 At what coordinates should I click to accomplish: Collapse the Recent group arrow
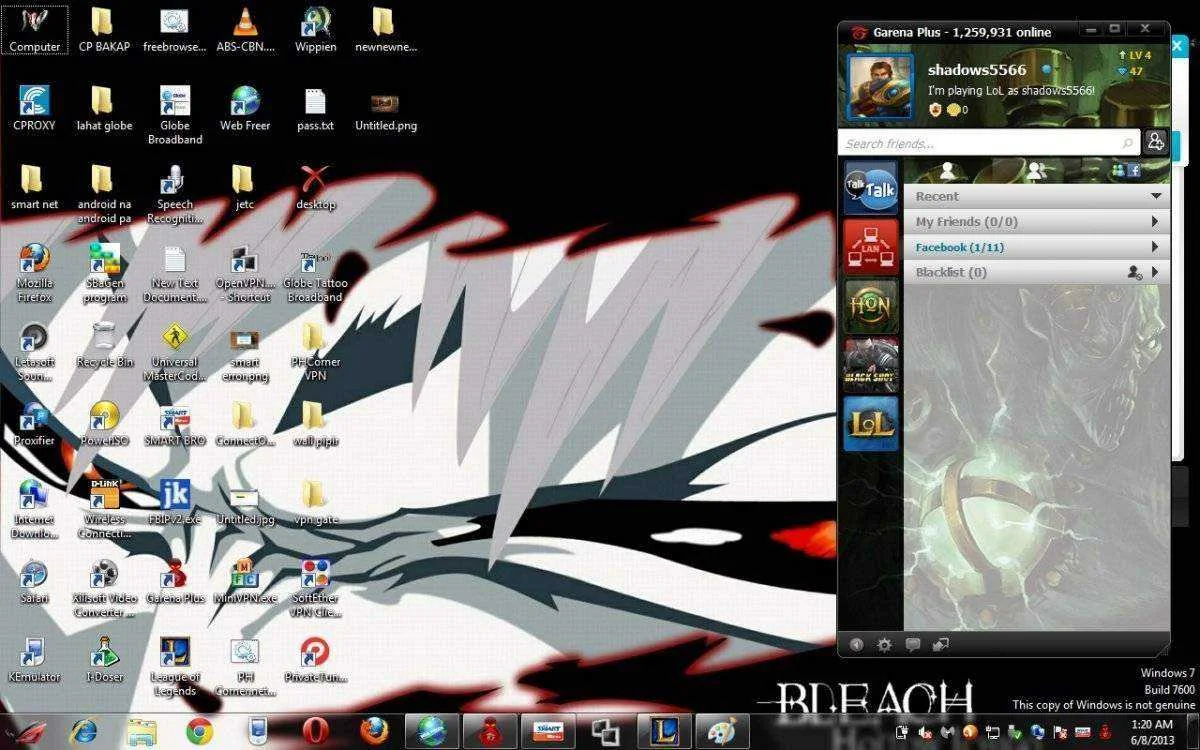point(1156,197)
